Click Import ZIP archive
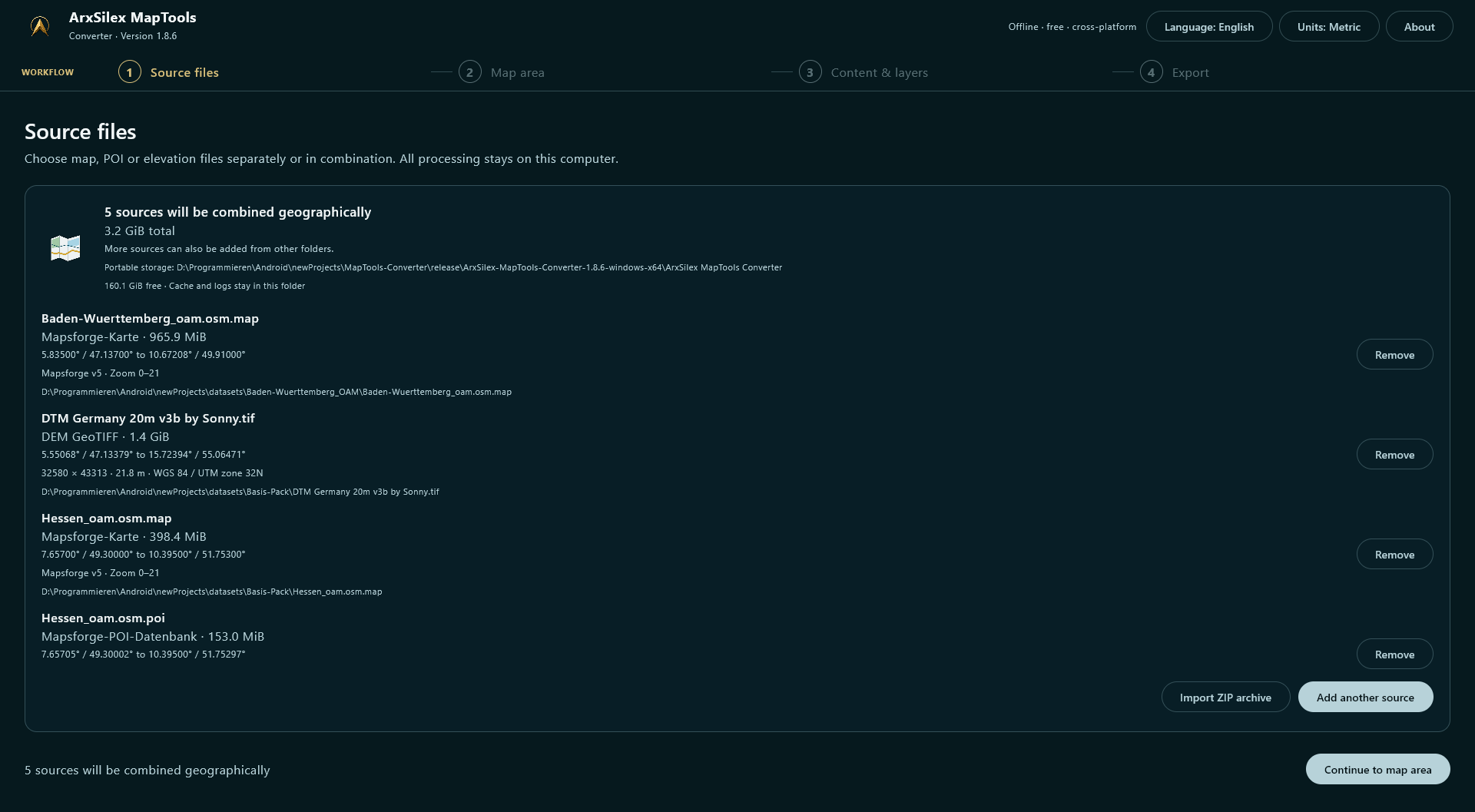This screenshot has height=812, width=1475. (1225, 698)
